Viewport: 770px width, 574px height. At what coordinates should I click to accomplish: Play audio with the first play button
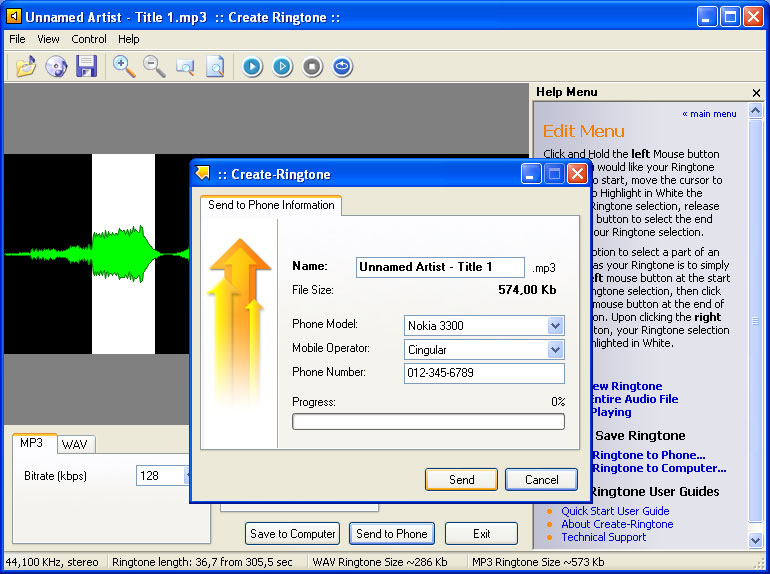252,67
